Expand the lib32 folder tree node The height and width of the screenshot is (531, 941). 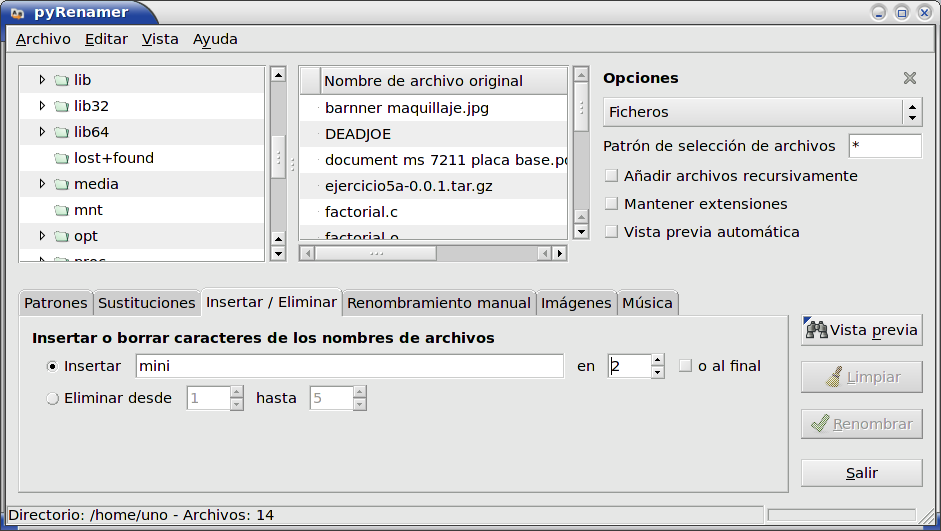41,106
